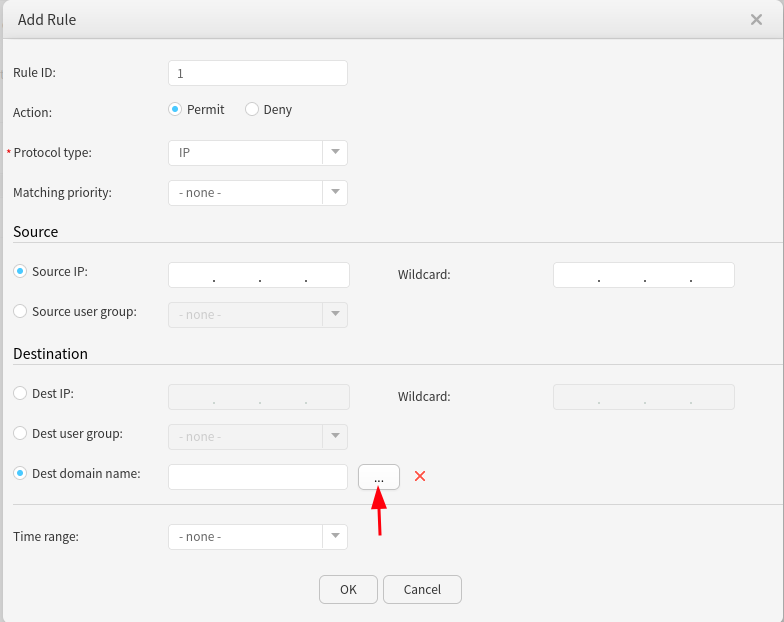Click the red X clear domain icon
Screen dimensions: 784x622
[420, 476]
